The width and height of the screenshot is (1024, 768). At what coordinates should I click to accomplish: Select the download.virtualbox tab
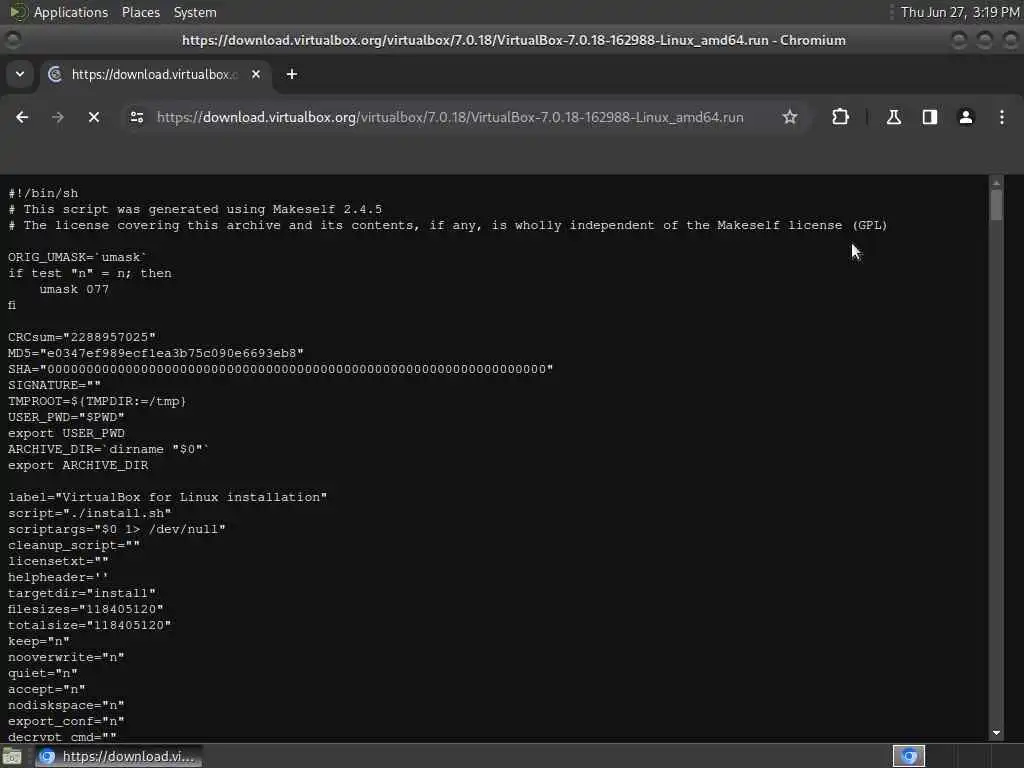click(155, 74)
